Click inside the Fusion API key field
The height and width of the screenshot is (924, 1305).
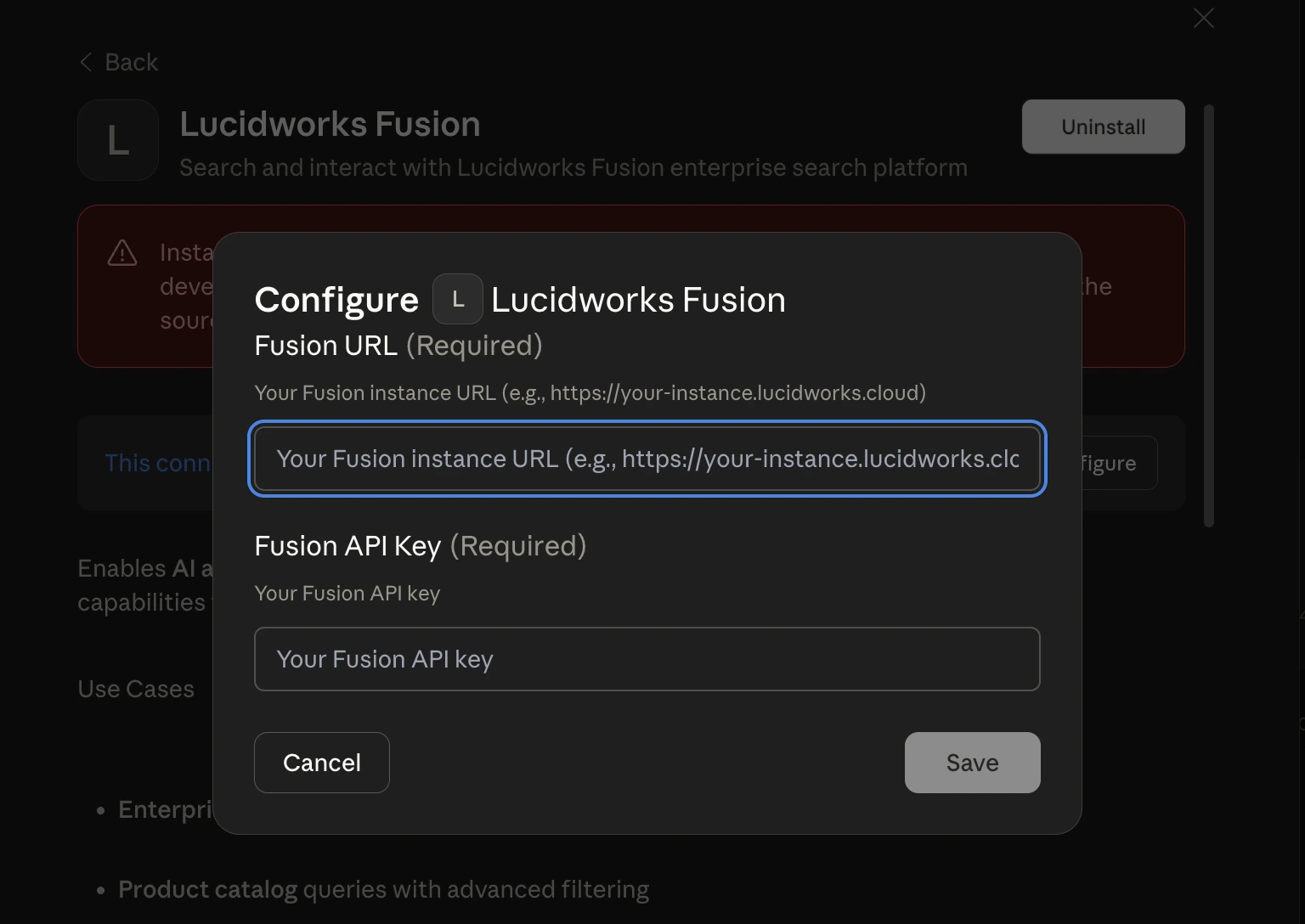click(x=647, y=659)
